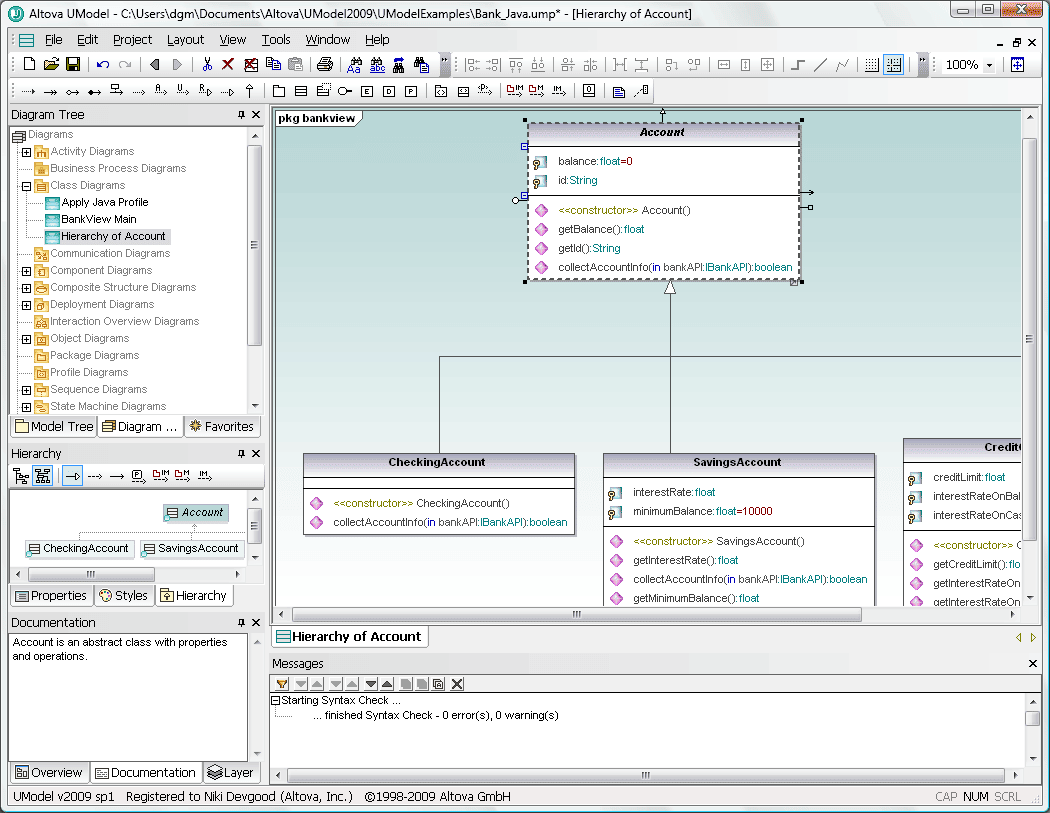This screenshot has height=813, width=1050.
Task: Open the 100% zoom dropdown
Action: (989, 65)
